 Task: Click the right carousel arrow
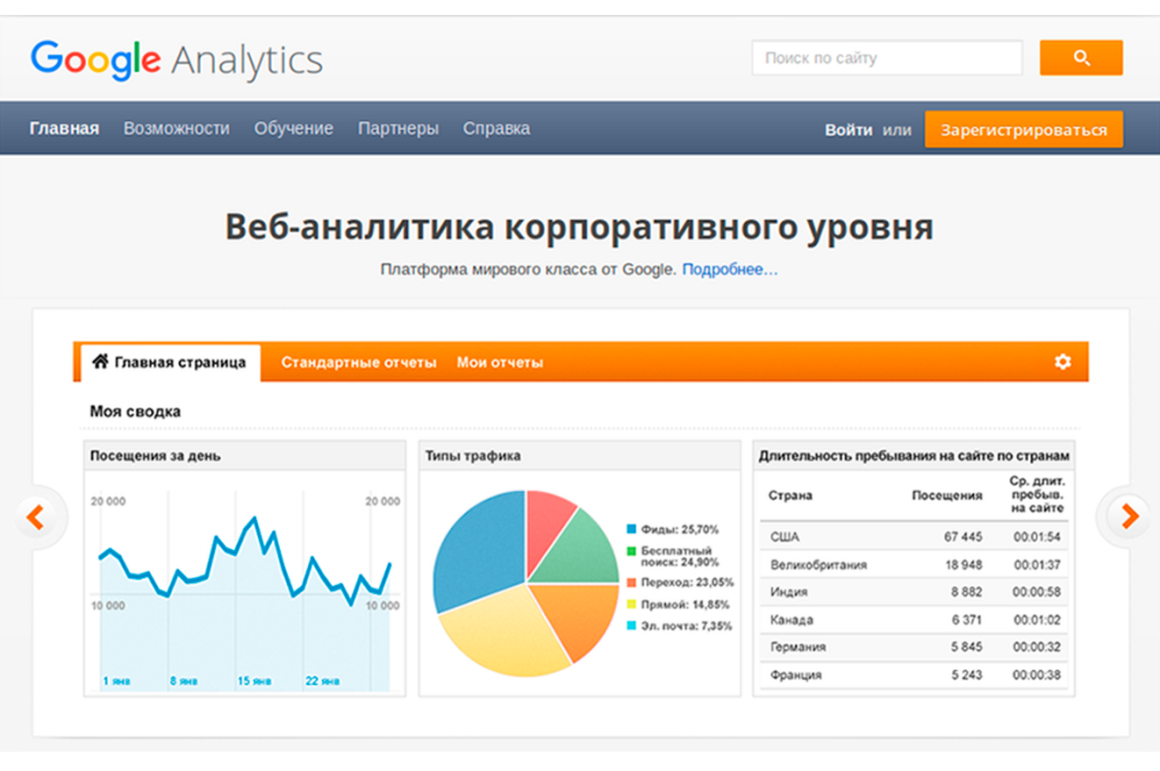pyautogui.click(x=1129, y=516)
